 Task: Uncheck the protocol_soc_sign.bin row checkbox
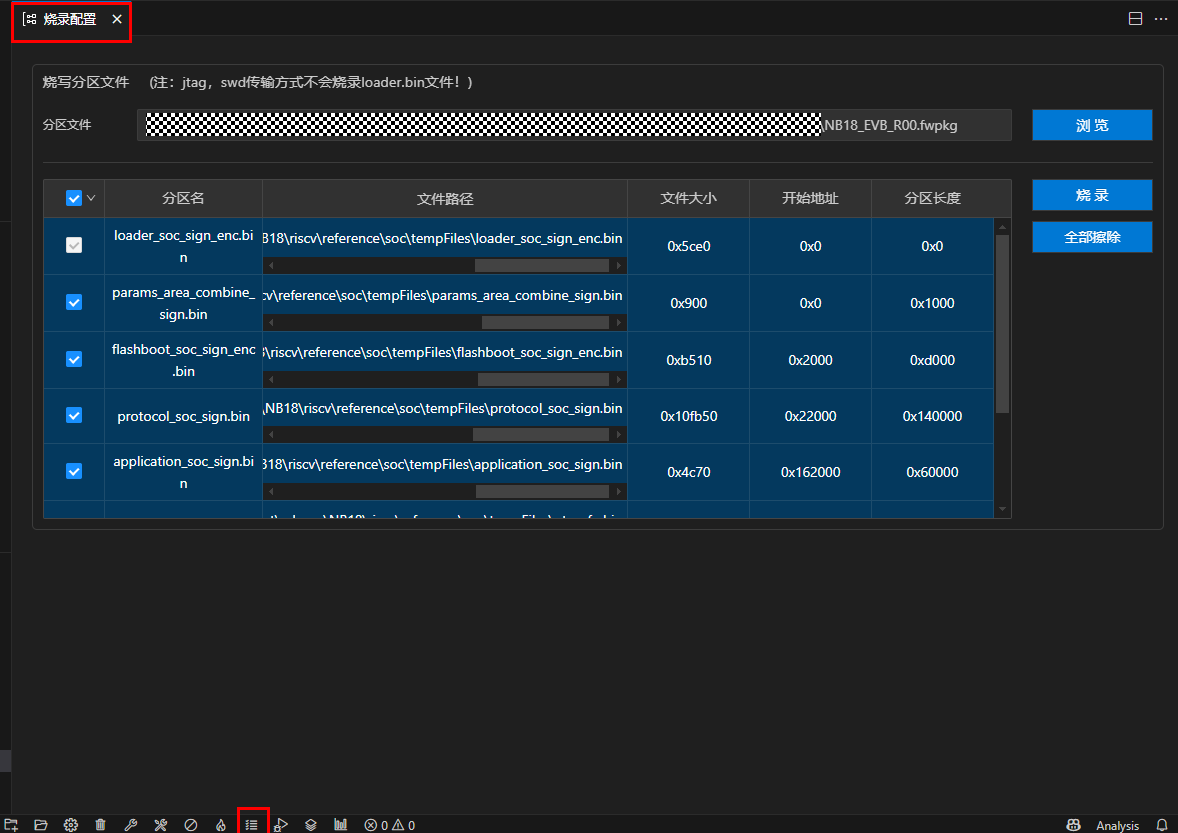(x=74, y=415)
